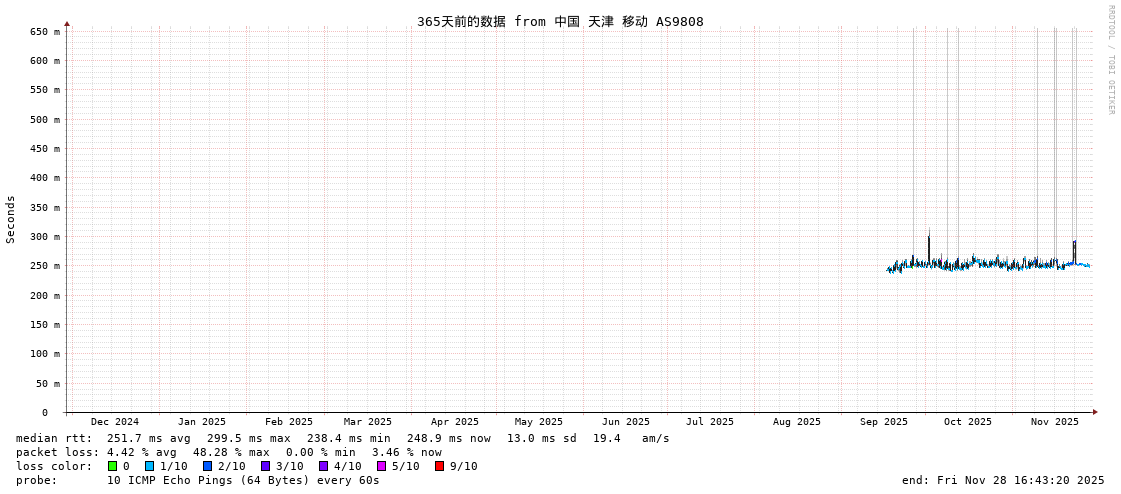The width and height of the screenshot is (1121, 494).
Task: Click the 250 m value on vertical axis
Action: click(45, 266)
